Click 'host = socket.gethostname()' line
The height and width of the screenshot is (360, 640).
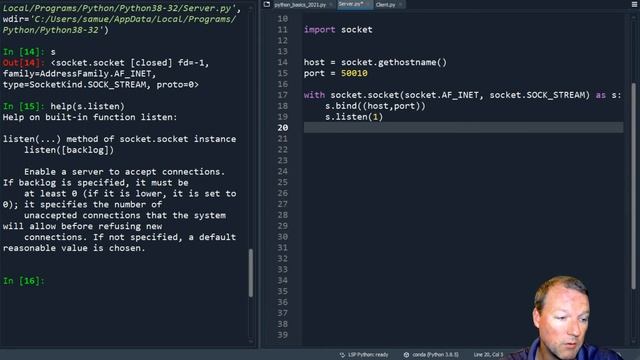click(x=375, y=62)
